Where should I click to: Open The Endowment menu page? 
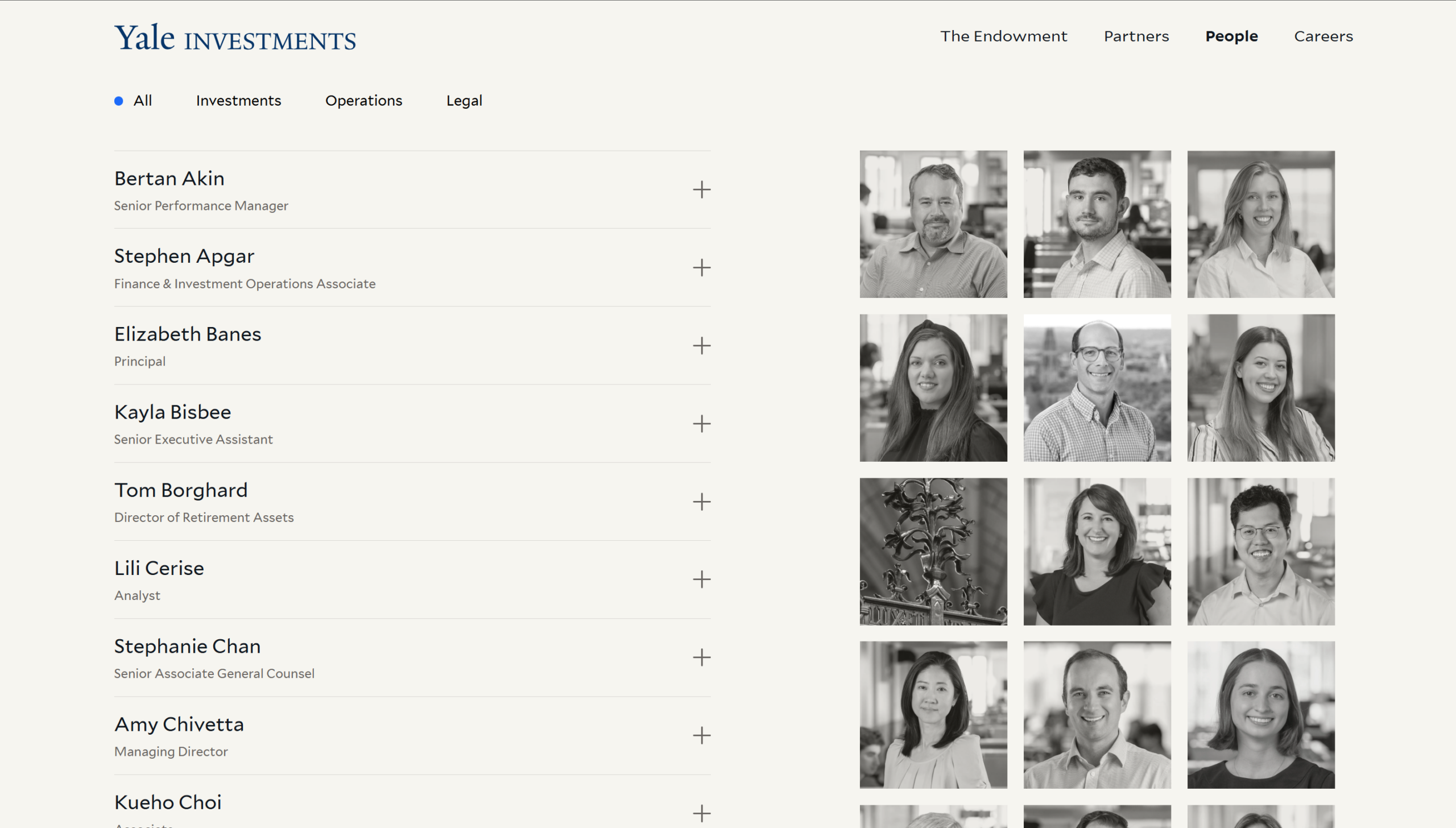coord(1003,36)
